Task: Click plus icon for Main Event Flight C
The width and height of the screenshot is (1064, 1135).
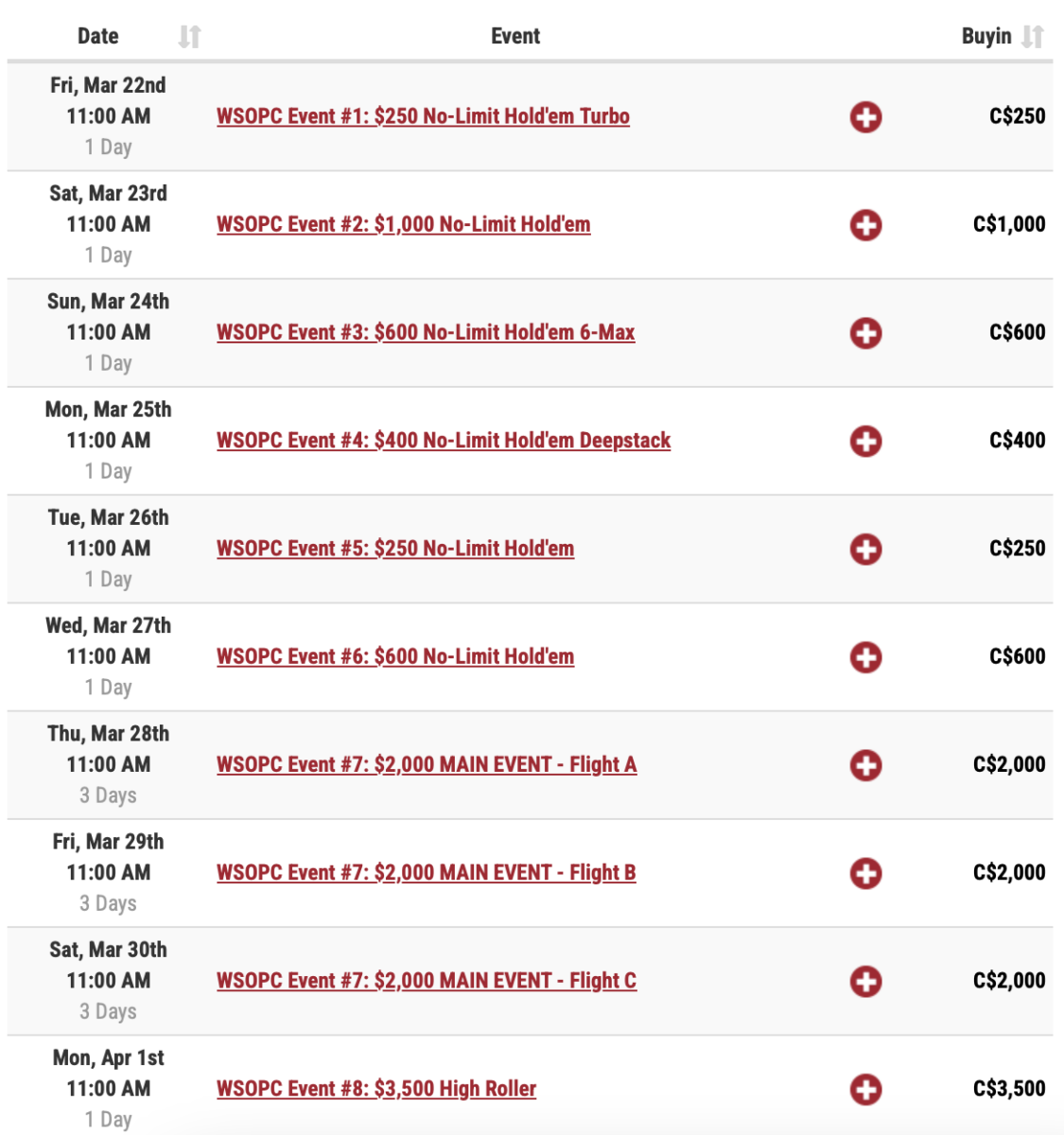Action: pyautogui.click(x=865, y=981)
